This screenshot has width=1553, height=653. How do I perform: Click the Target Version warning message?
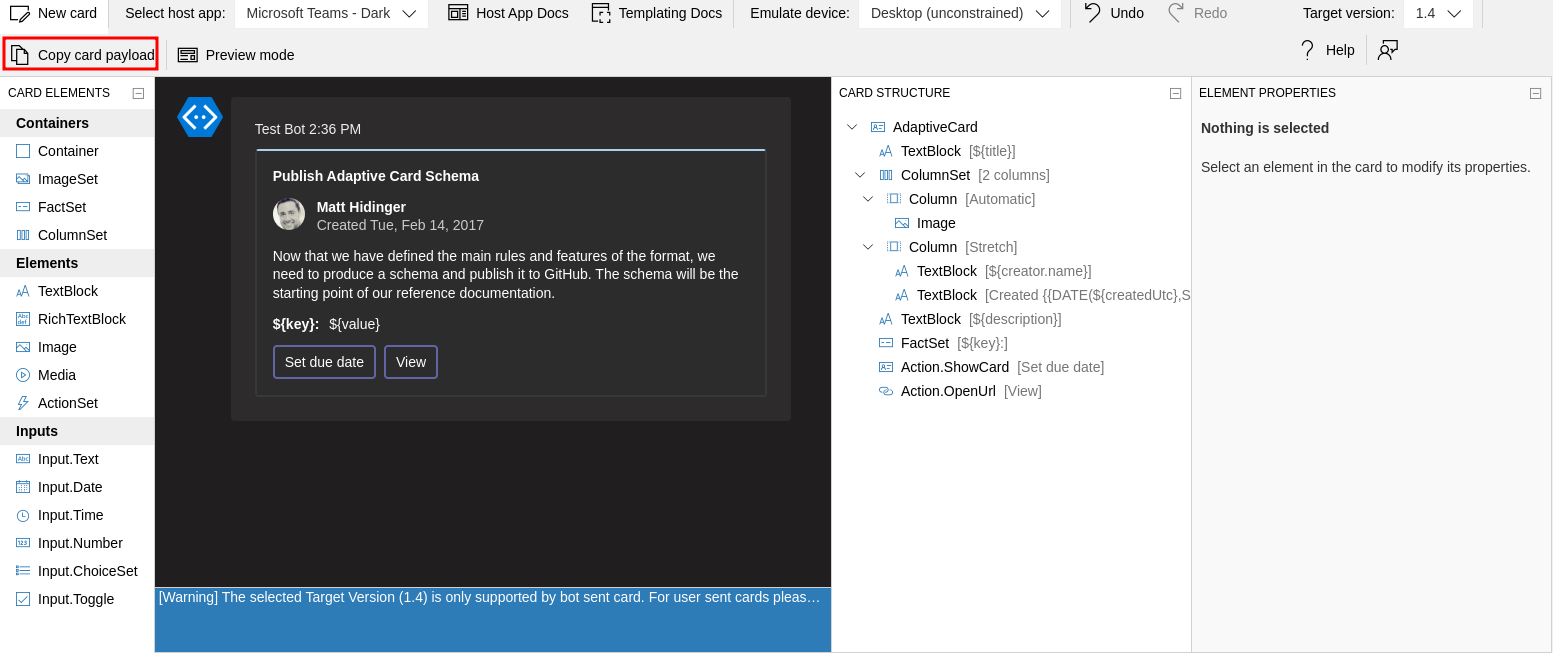pyautogui.click(x=490, y=597)
